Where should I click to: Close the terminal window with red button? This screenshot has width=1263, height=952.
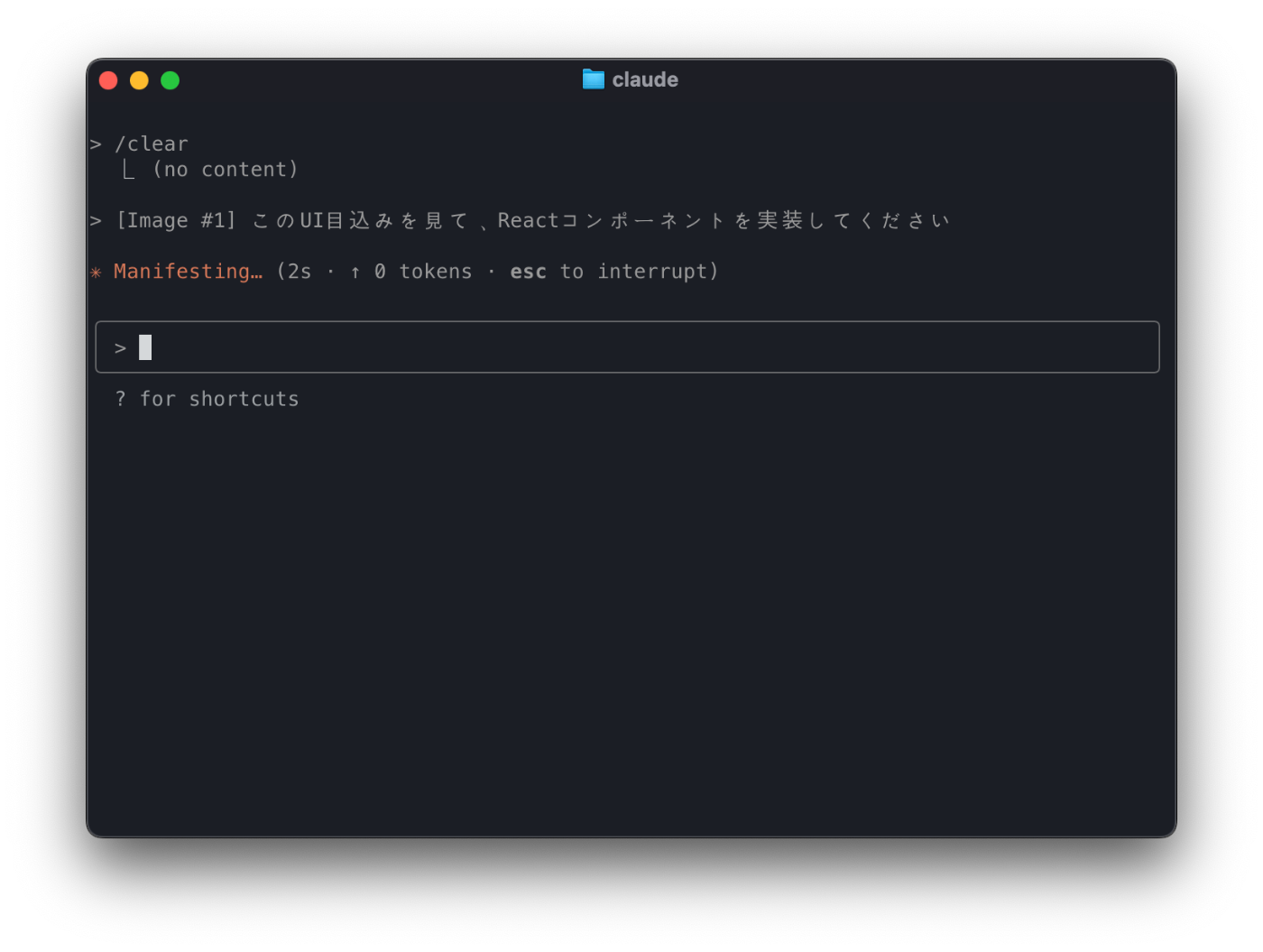[x=108, y=80]
